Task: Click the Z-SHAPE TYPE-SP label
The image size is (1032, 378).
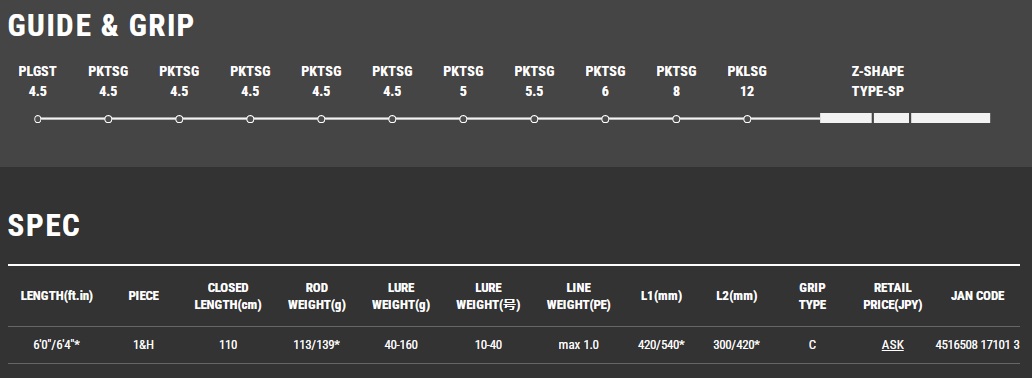Action: pyautogui.click(x=878, y=81)
